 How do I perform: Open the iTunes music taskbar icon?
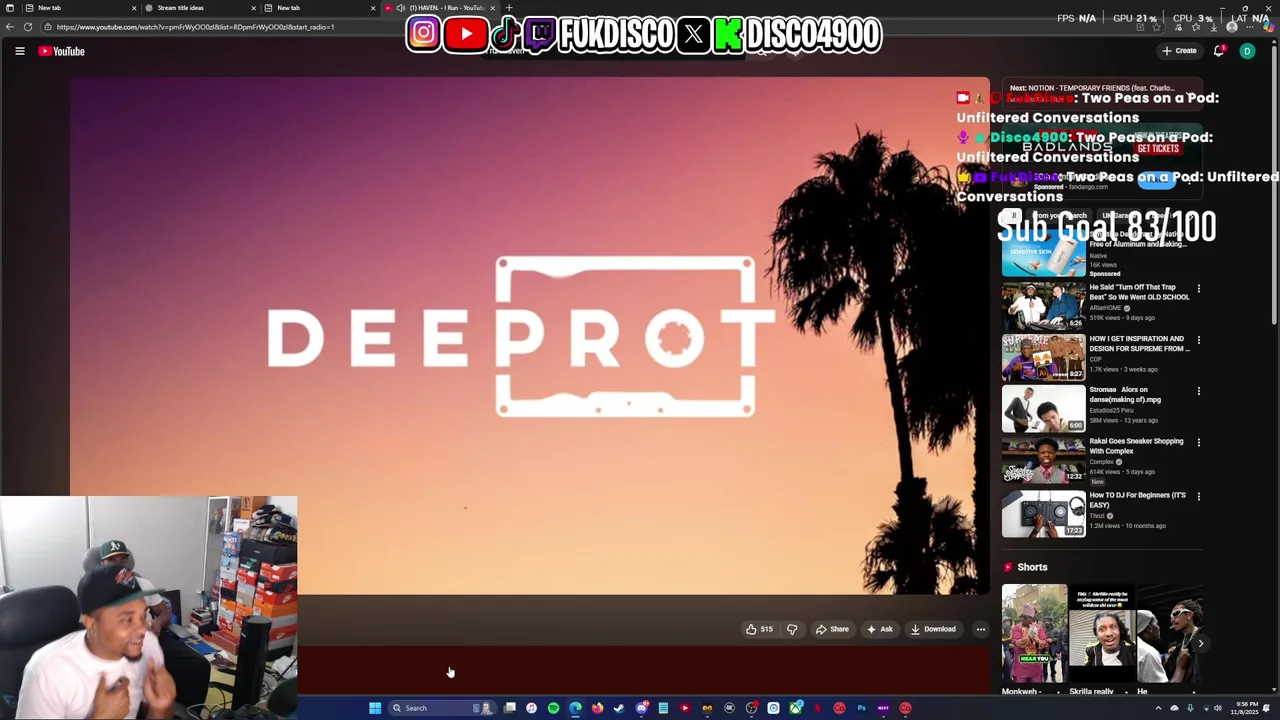point(531,708)
